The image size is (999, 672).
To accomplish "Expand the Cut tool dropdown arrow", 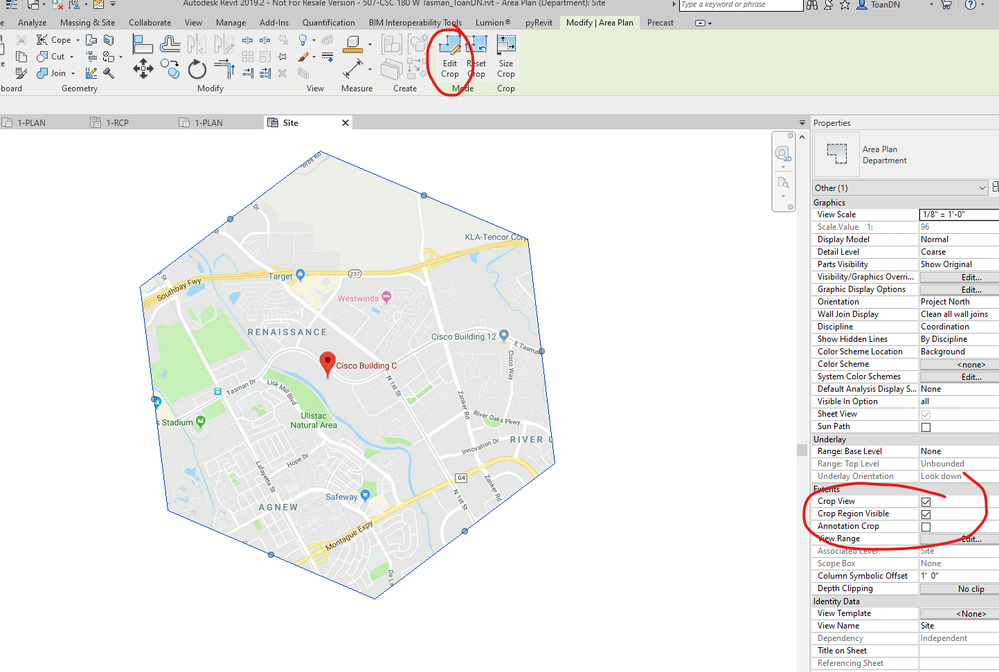I will pyautogui.click(x=71, y=57).
